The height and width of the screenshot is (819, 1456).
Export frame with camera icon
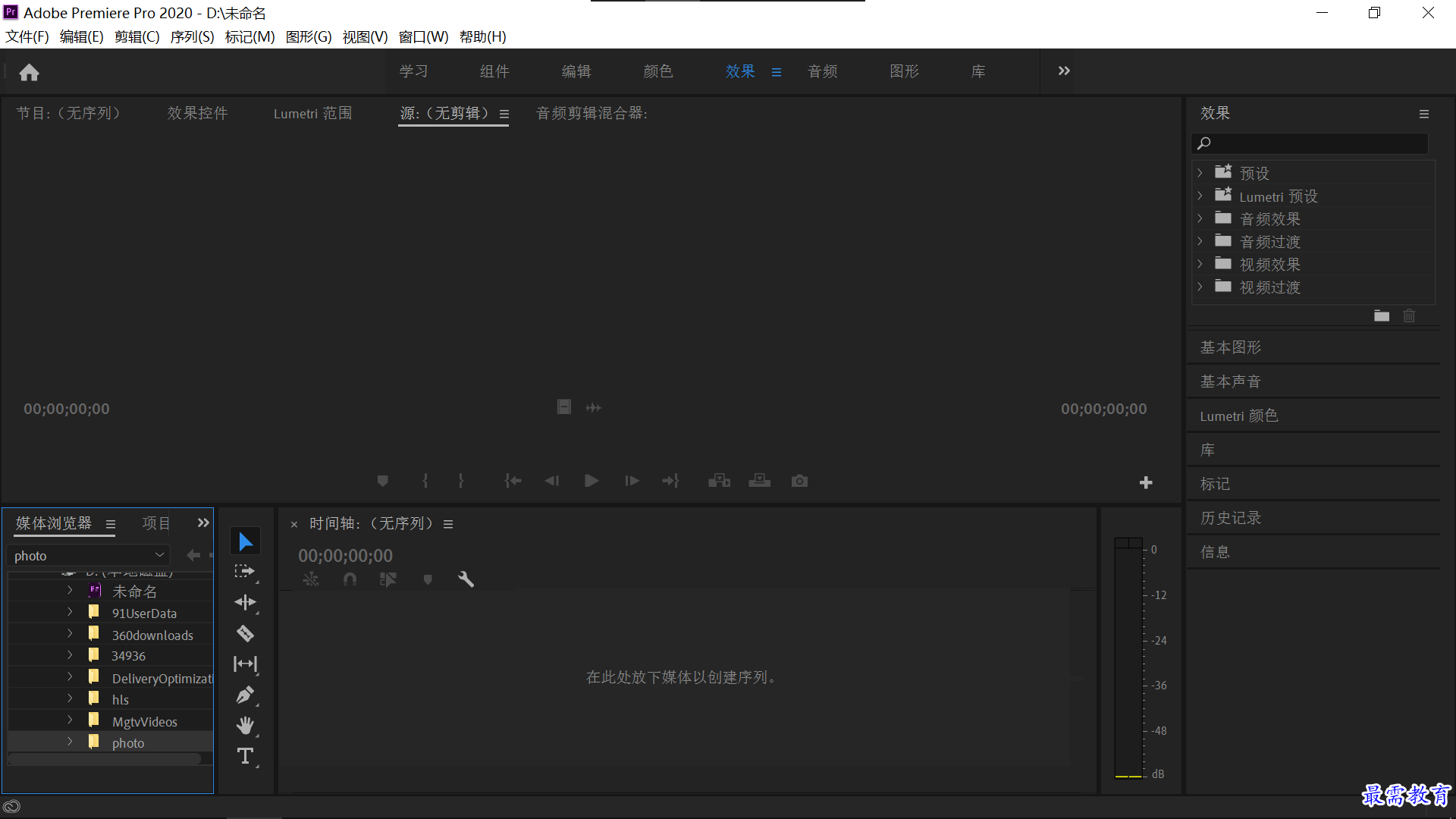point(799,481)
